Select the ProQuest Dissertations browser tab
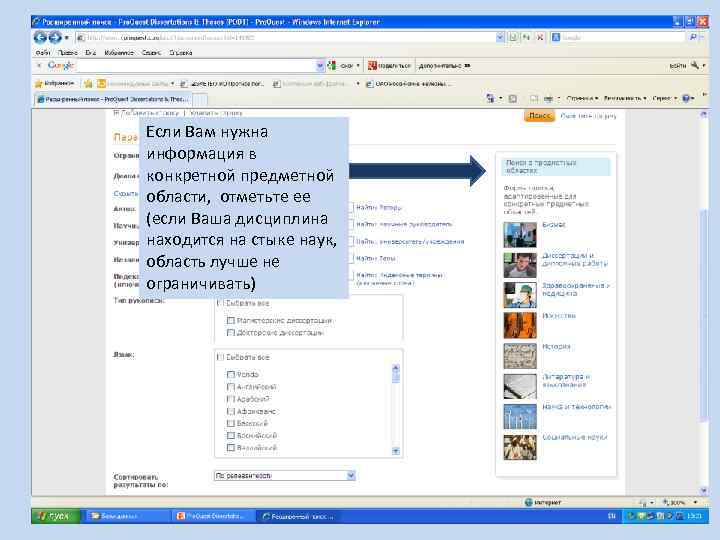Image resolution: width=720 pixels, height=540 pixels. (112, 99)
